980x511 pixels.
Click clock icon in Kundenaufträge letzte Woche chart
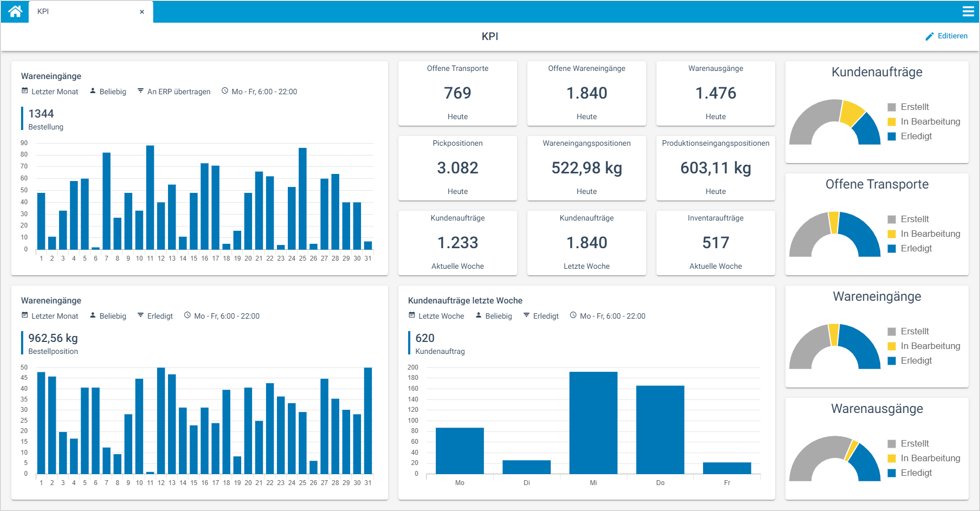point(574,316)
